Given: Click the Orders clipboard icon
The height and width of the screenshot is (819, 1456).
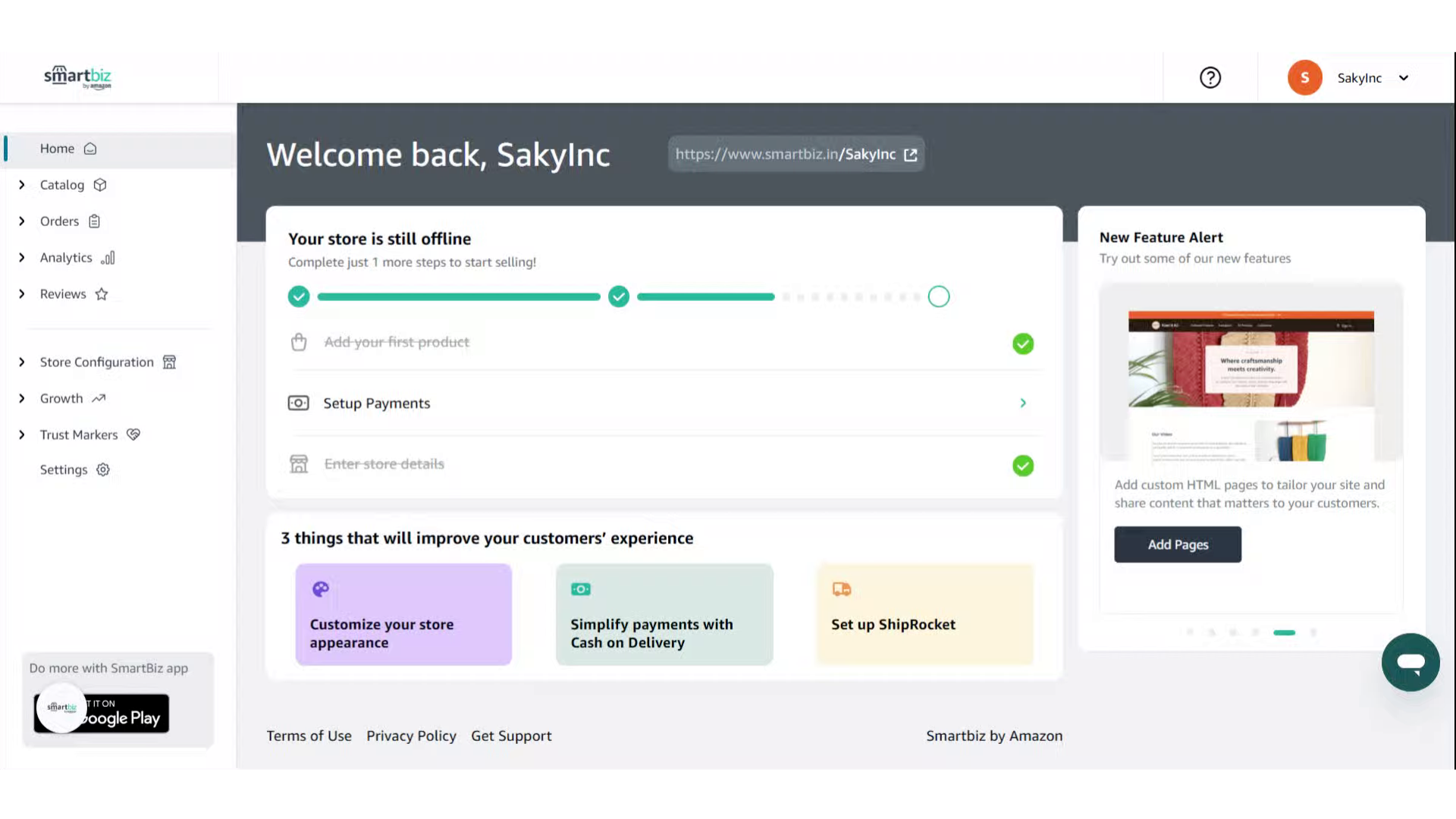Looking at the screenshot, I should coord(94,221).
